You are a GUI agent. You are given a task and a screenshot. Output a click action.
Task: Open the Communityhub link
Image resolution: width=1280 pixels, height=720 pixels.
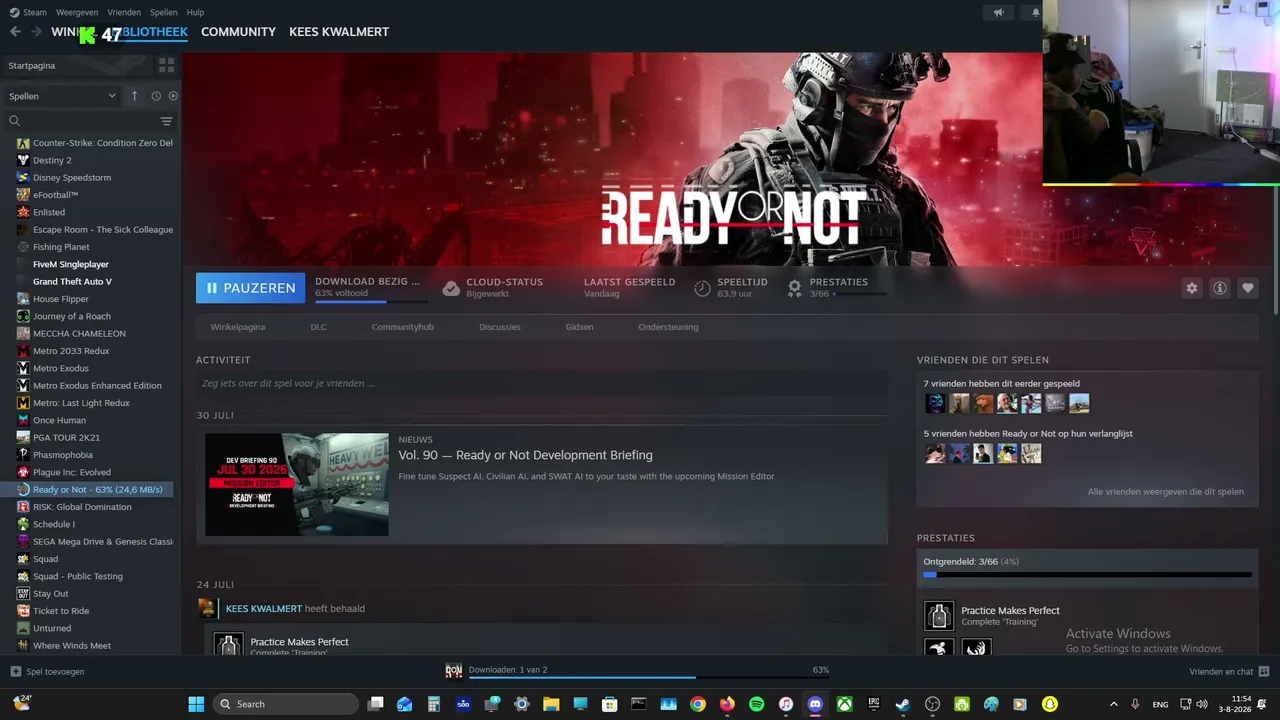[x=403, y=327]
